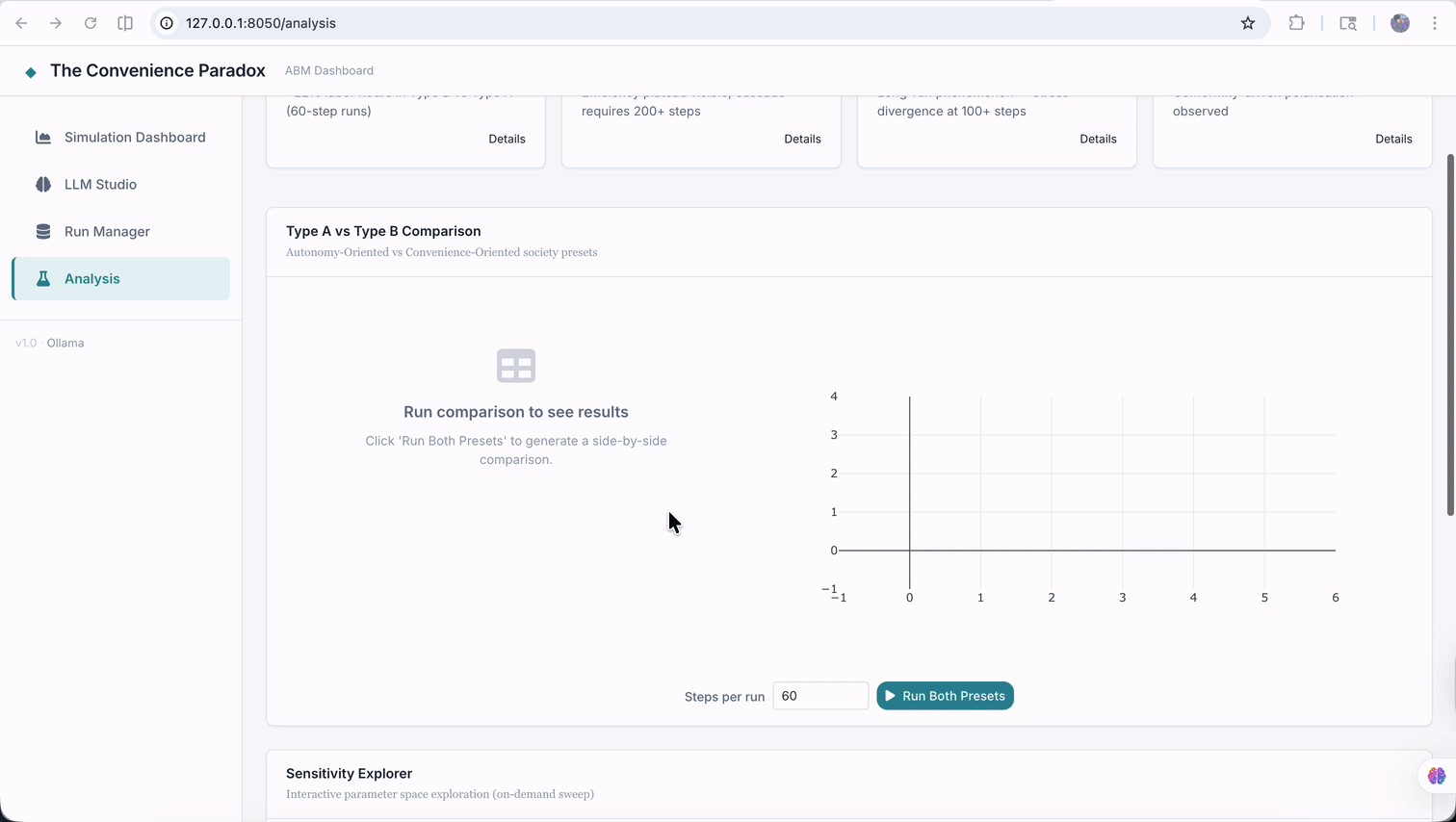
Task: Click the 'Autonomy-Oriented vs Convenience-Oriented' subtitle
Action: click(x=441, y=252)
